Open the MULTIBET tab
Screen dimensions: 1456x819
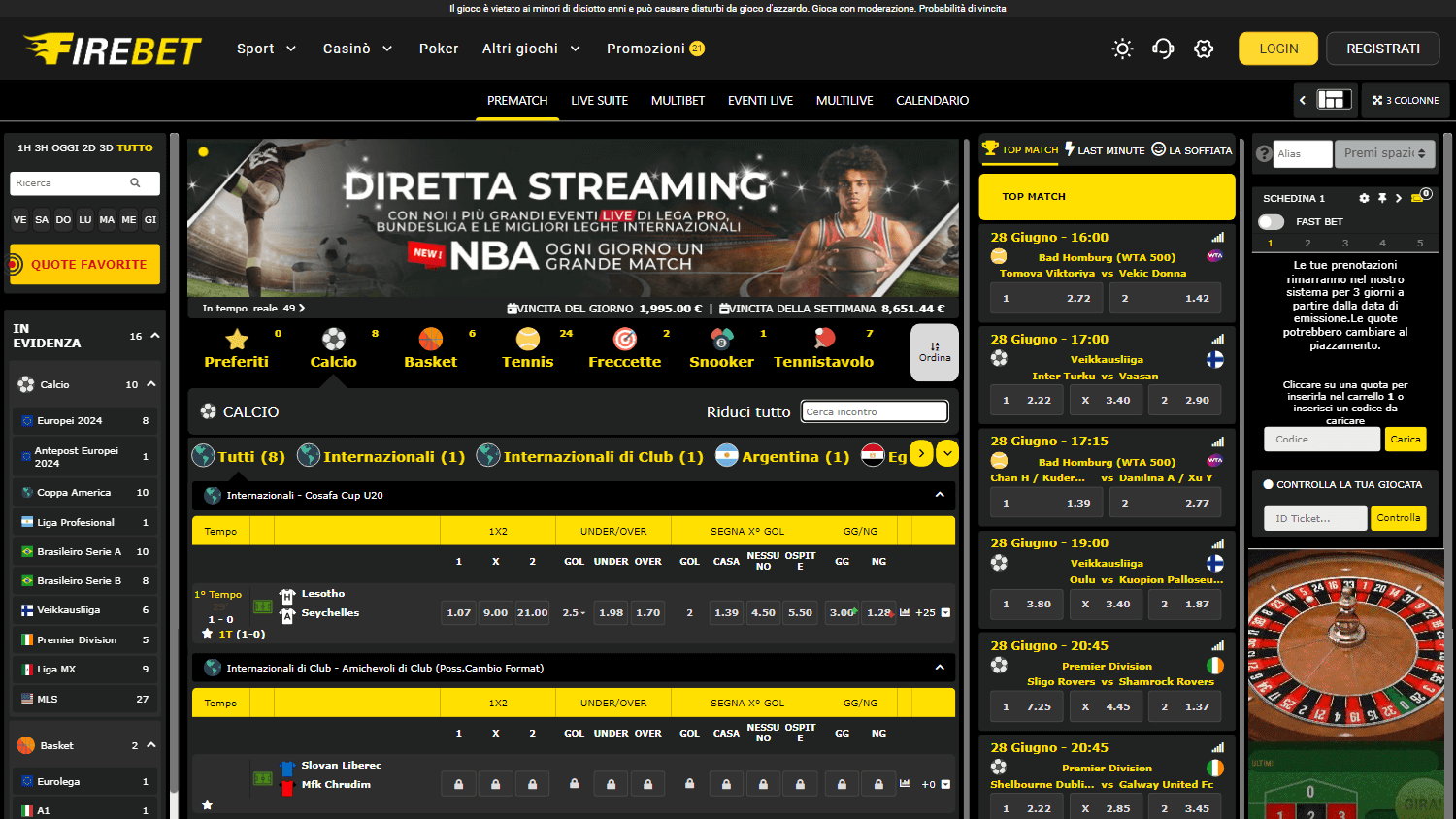pos(678,101)
